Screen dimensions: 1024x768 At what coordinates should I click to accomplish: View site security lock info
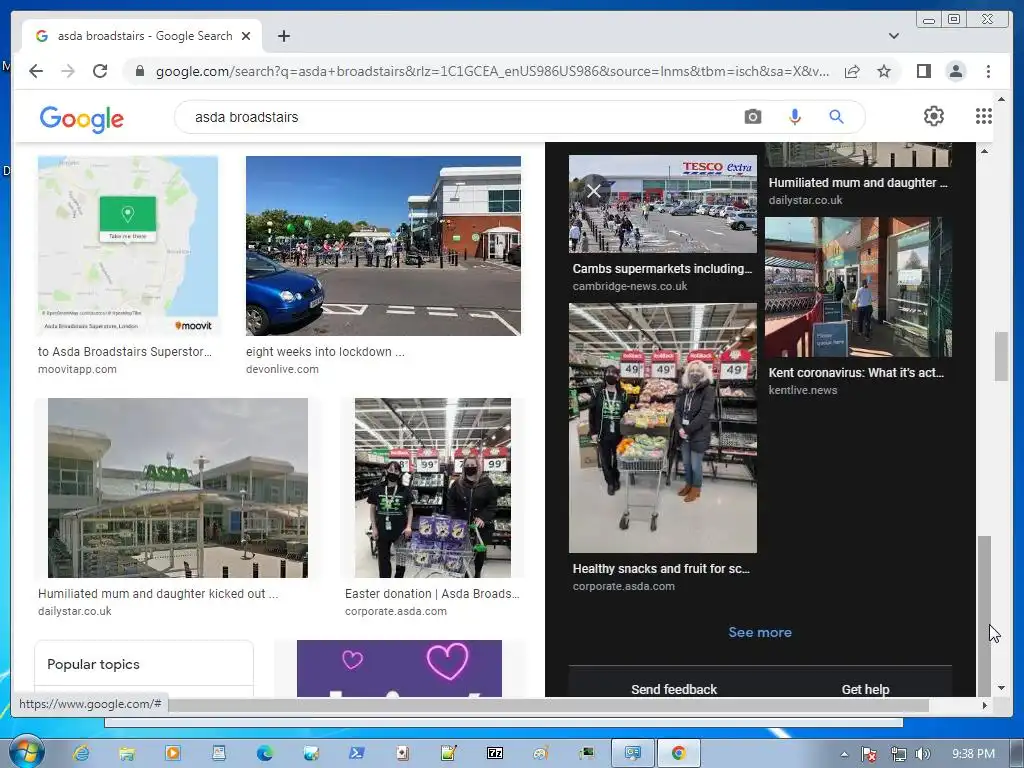tap(140, 71)
